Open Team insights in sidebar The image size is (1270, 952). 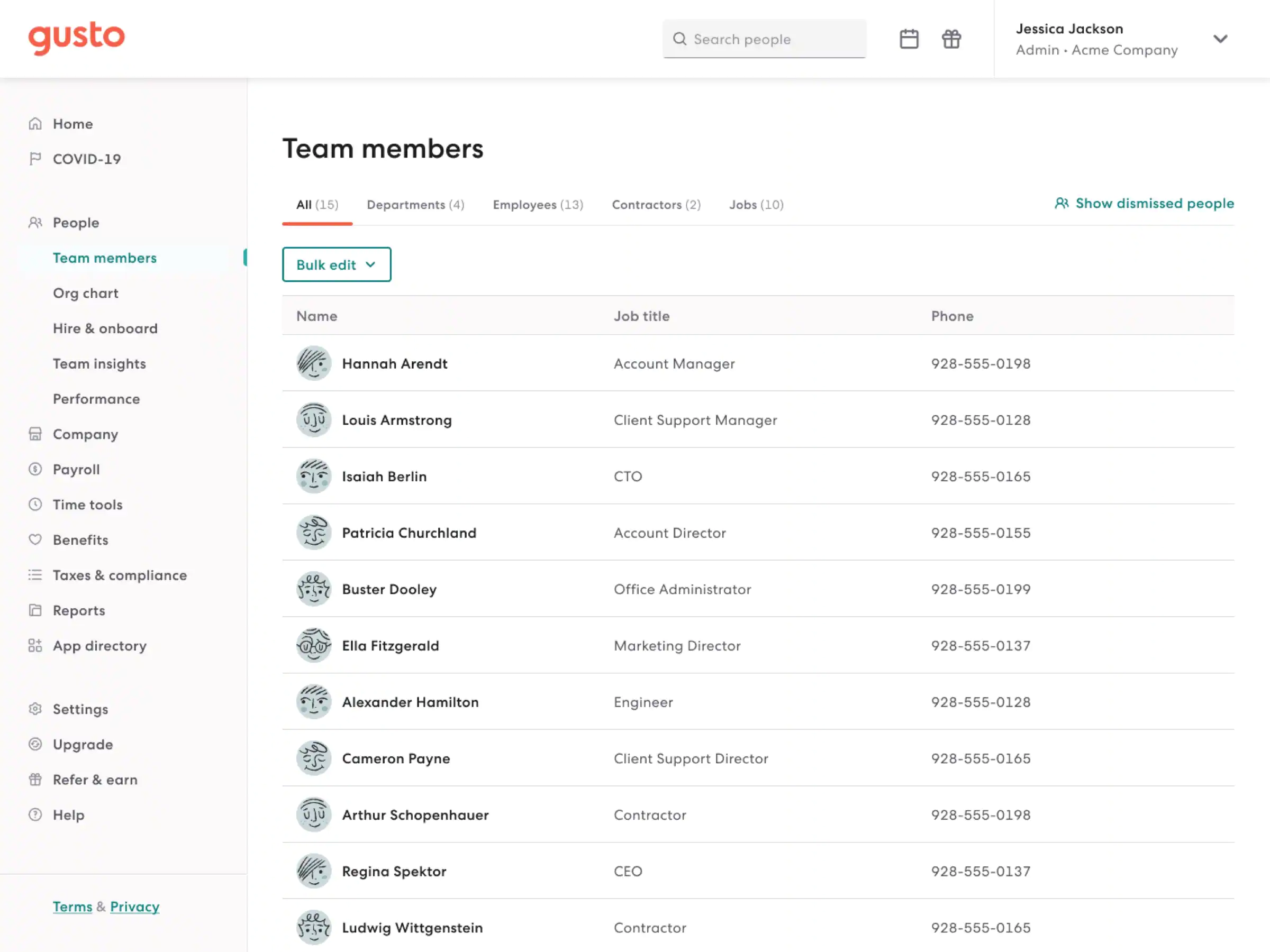click(99, 364)
